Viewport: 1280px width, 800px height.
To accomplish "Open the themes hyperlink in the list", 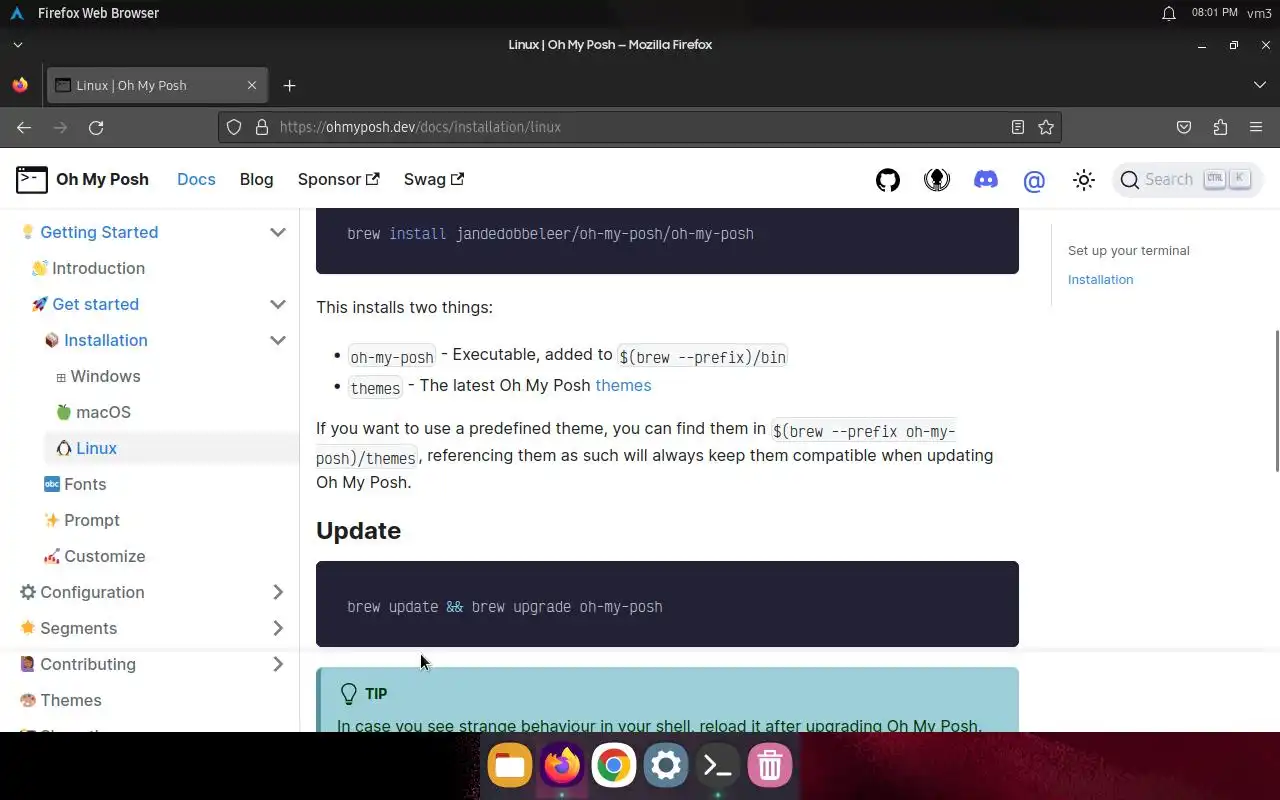I will coord(623,385).
